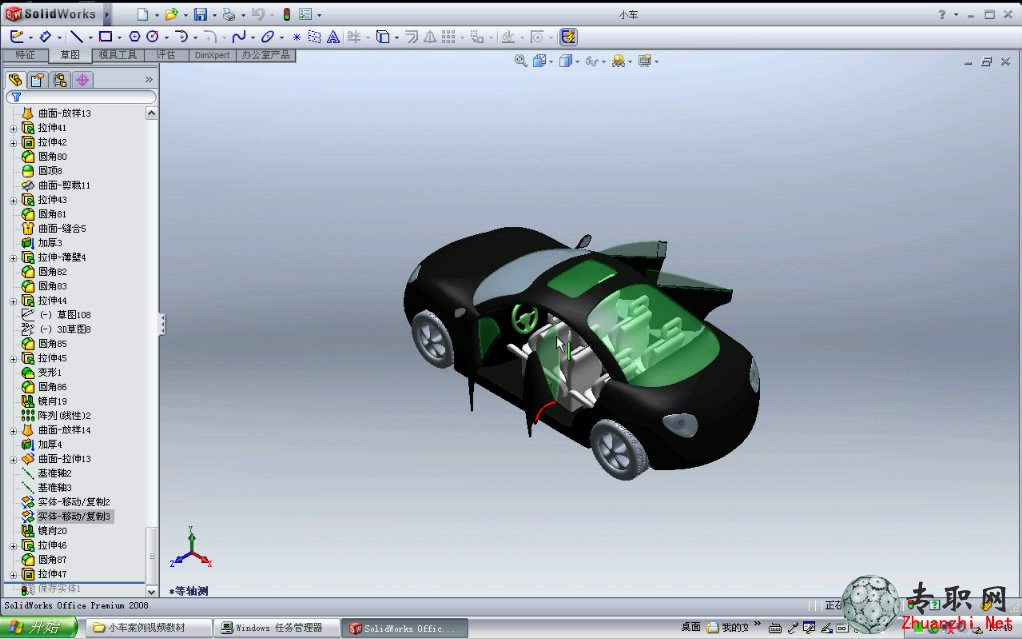Open the Rectangle tool dropdown arrow
Image resolution: width=1022 pixels, height=639 pixels.
119,38
